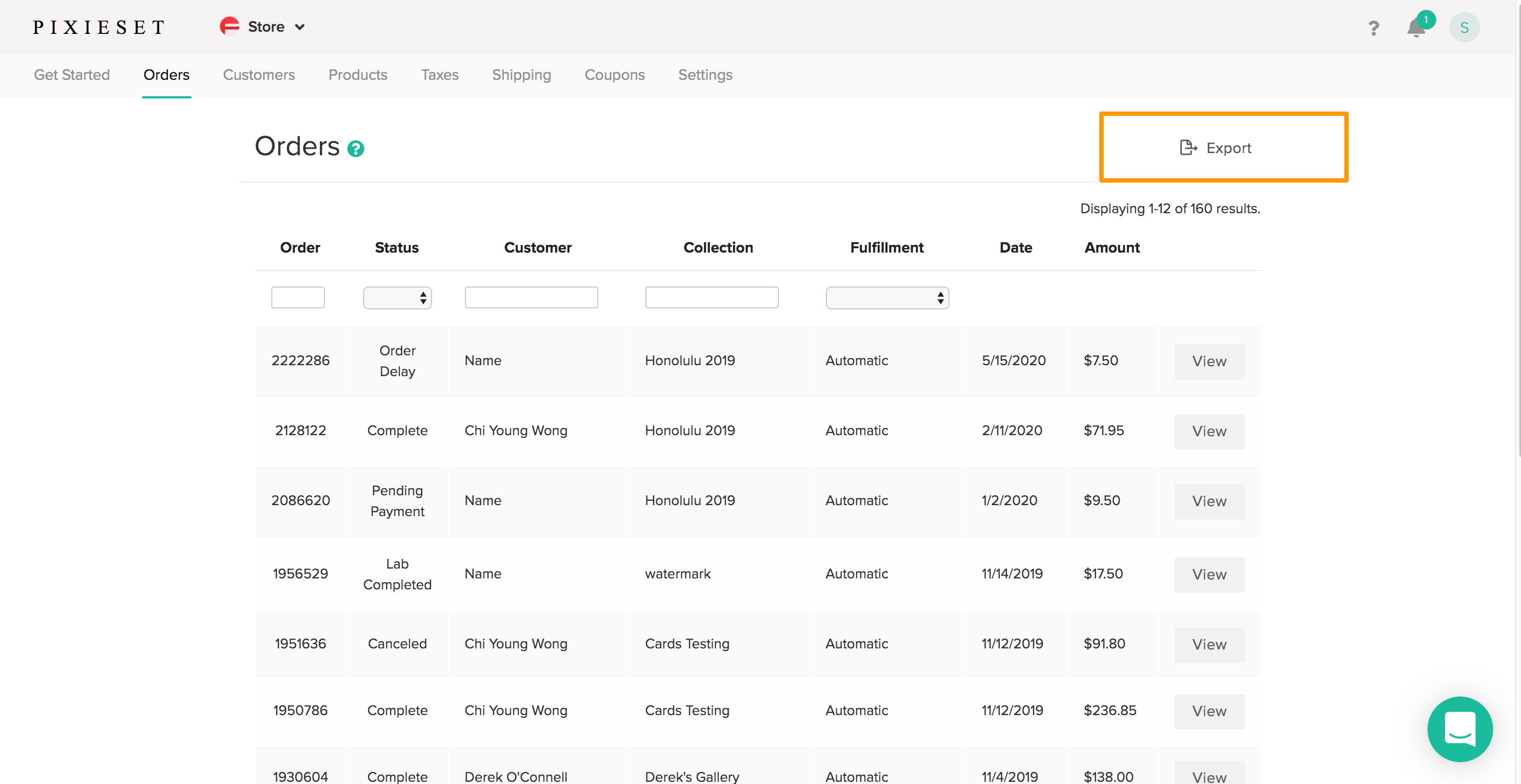Click the red Store app icon
The width and height of the screenshot is (1521, 784).
tap(229, 26)
